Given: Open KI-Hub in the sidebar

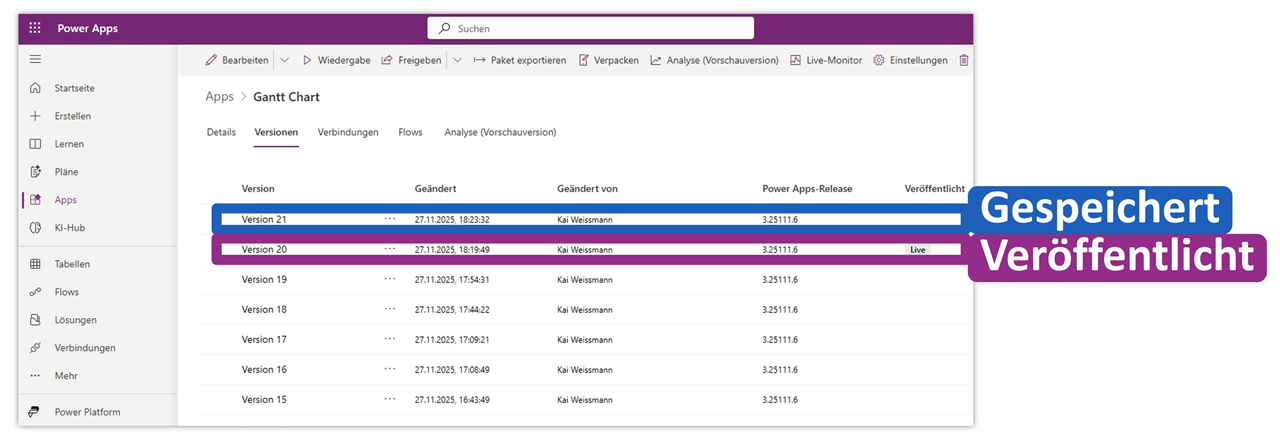Looking at the screenshot, I should pos(70,228).
